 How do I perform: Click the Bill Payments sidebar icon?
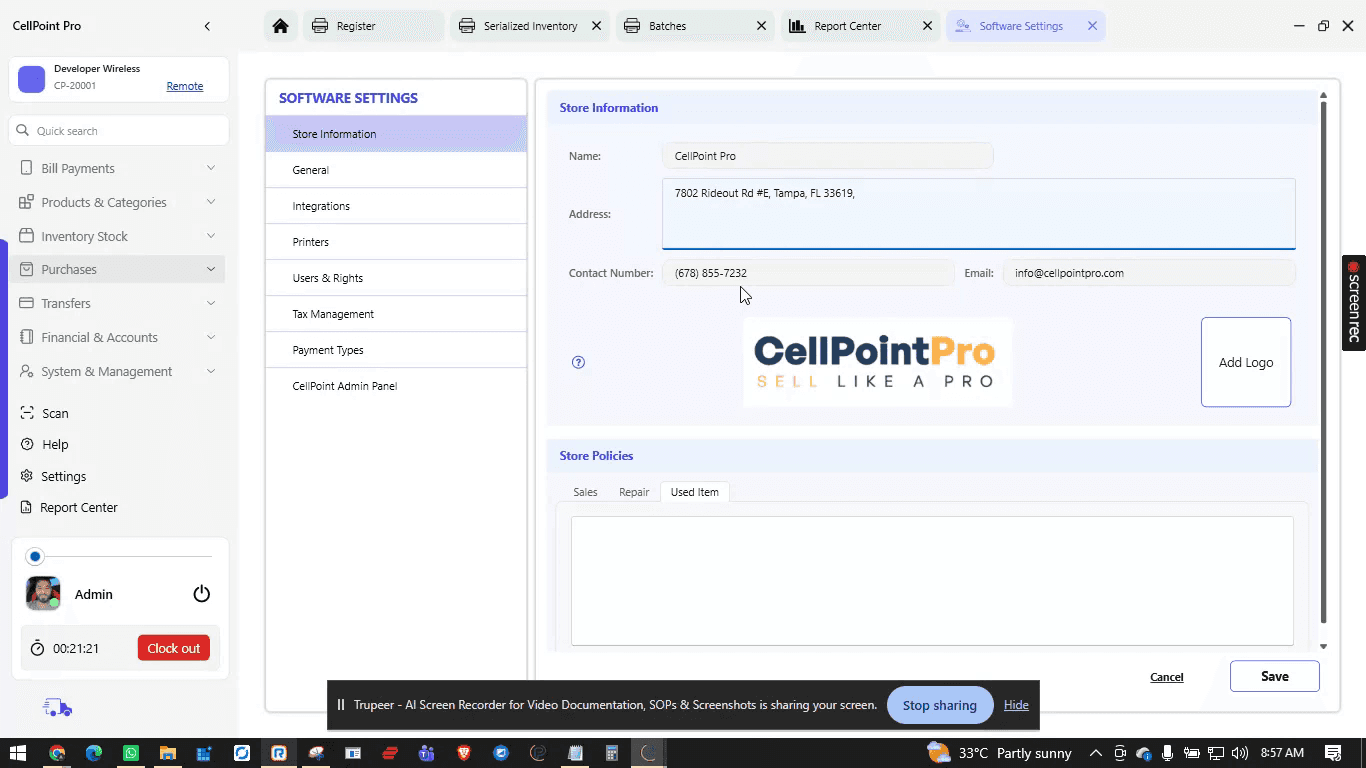coord(26,168)
